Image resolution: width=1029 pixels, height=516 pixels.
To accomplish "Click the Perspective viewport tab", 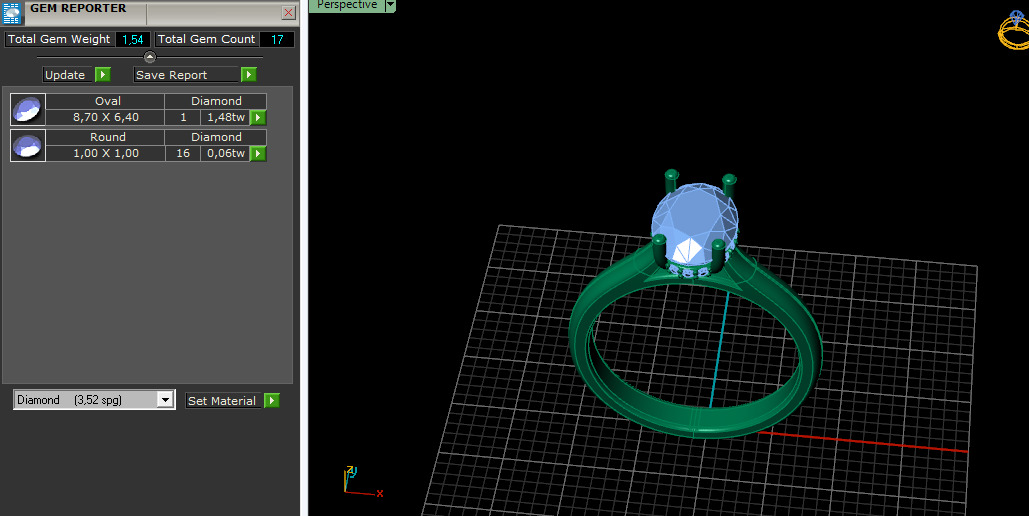I will coord(347,5).
